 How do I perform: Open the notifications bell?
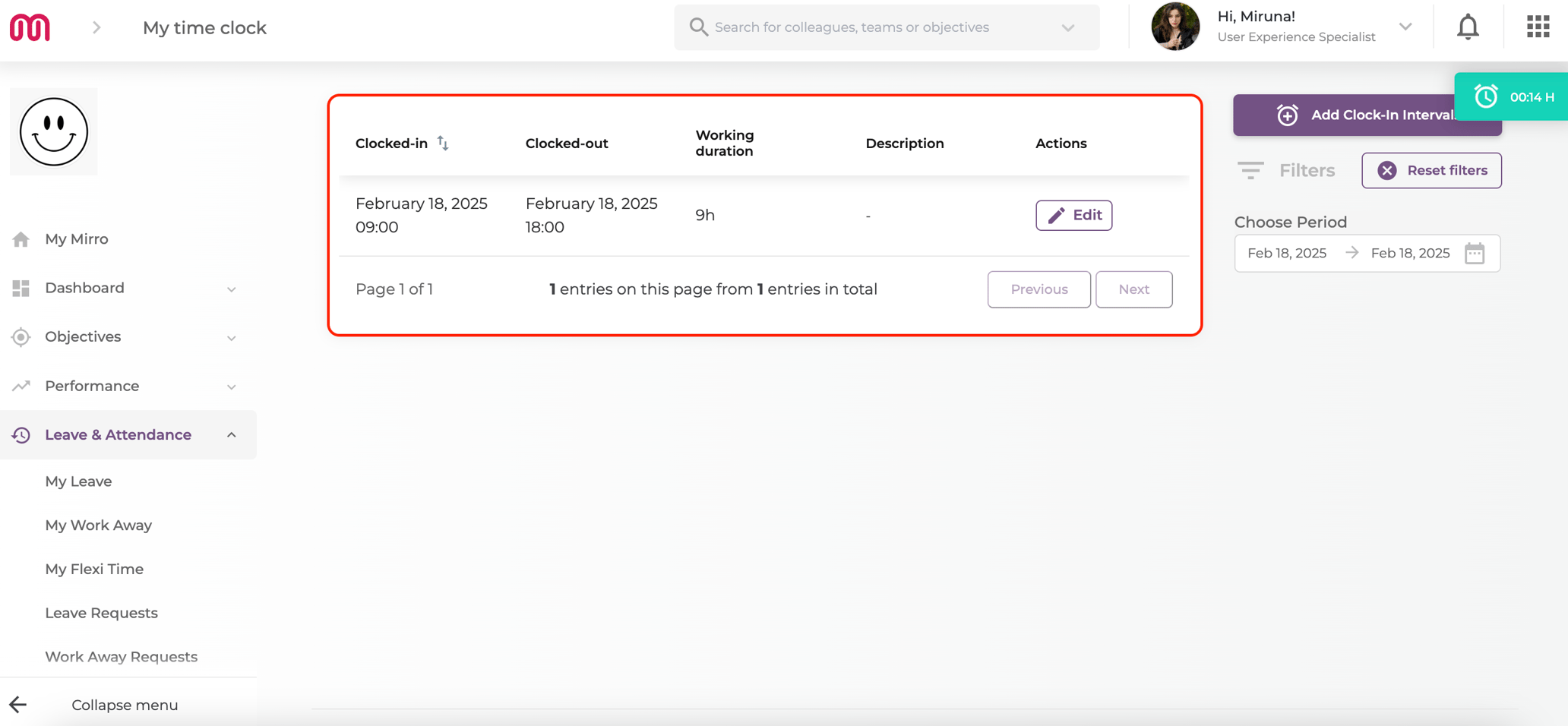pyautogui.click(x=1468, y=27)
